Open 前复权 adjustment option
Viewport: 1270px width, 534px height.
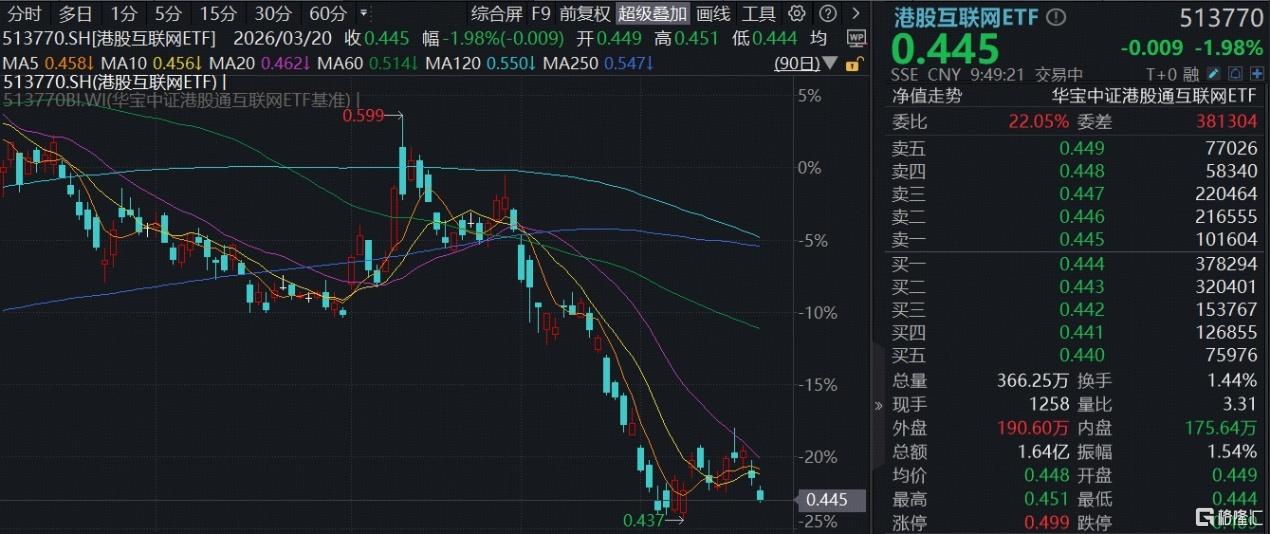click(x=584, y=14)
